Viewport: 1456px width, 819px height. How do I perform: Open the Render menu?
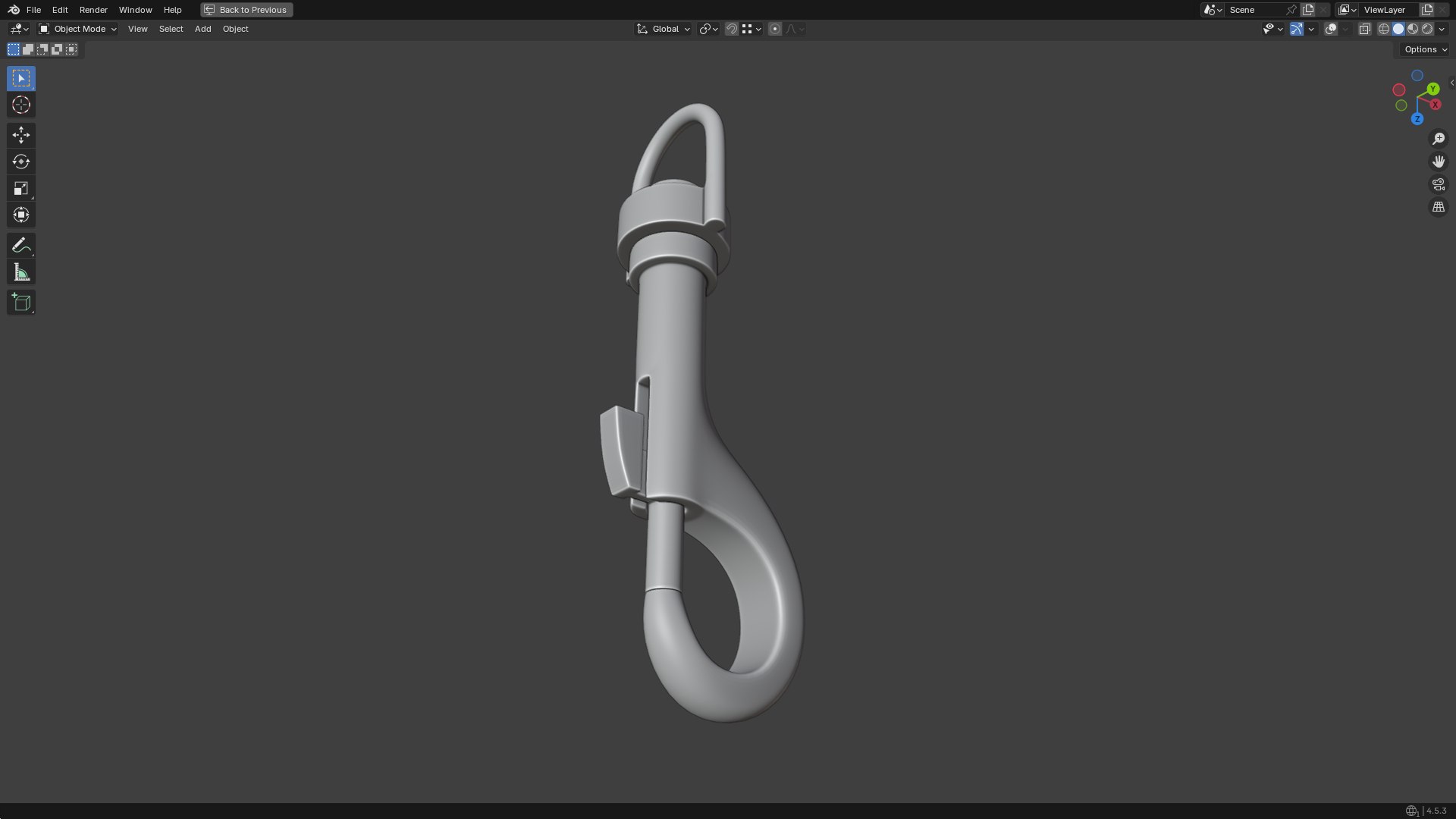(x=93, y=10)
